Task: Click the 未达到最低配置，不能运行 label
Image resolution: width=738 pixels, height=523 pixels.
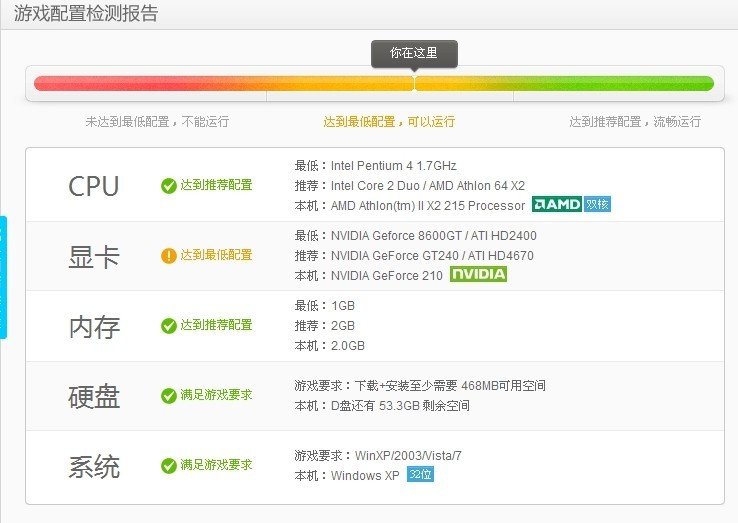Action: point(157,122)
